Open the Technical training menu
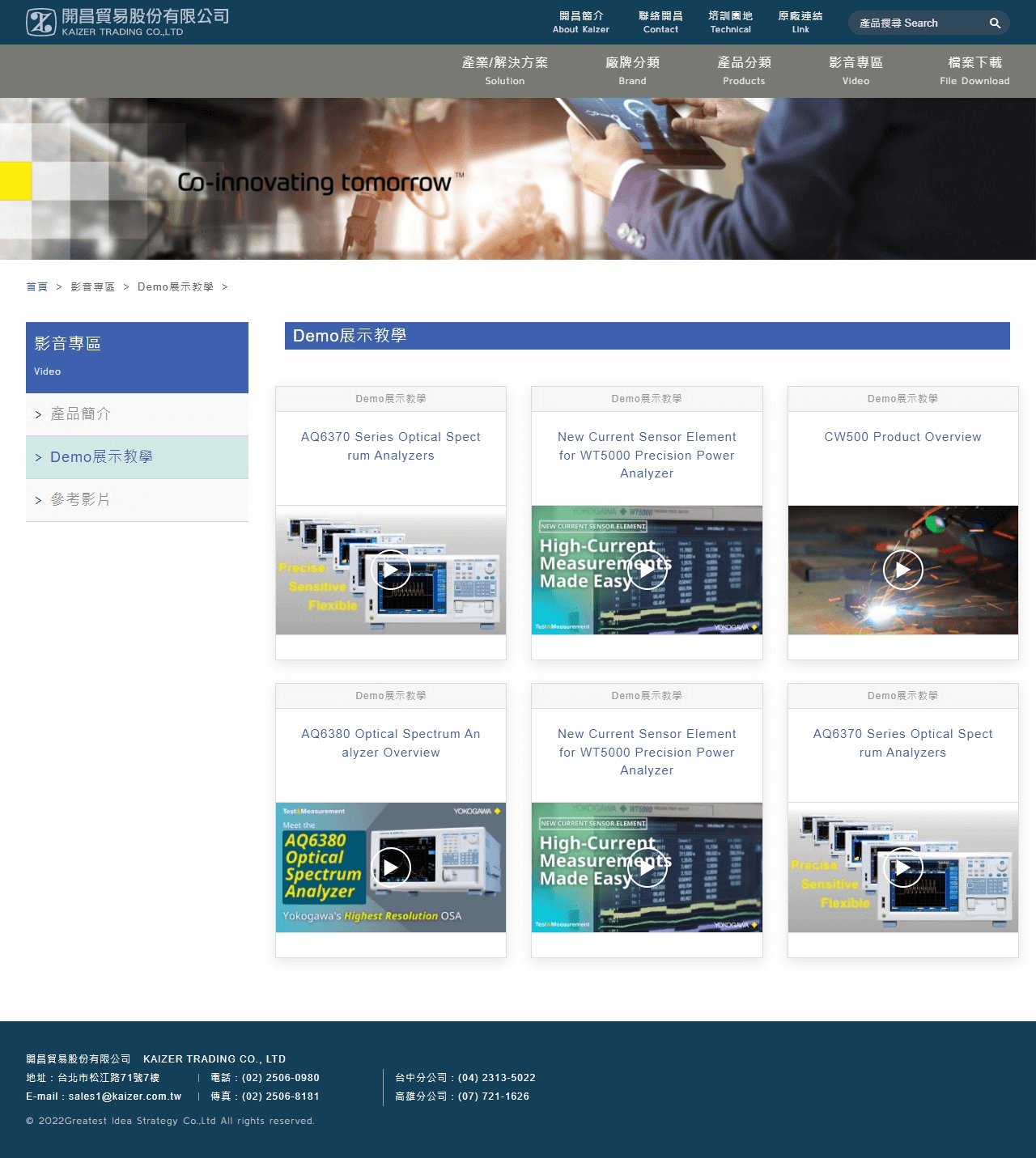Viewport: 1036px width, 1158px height. coord(730,23)
